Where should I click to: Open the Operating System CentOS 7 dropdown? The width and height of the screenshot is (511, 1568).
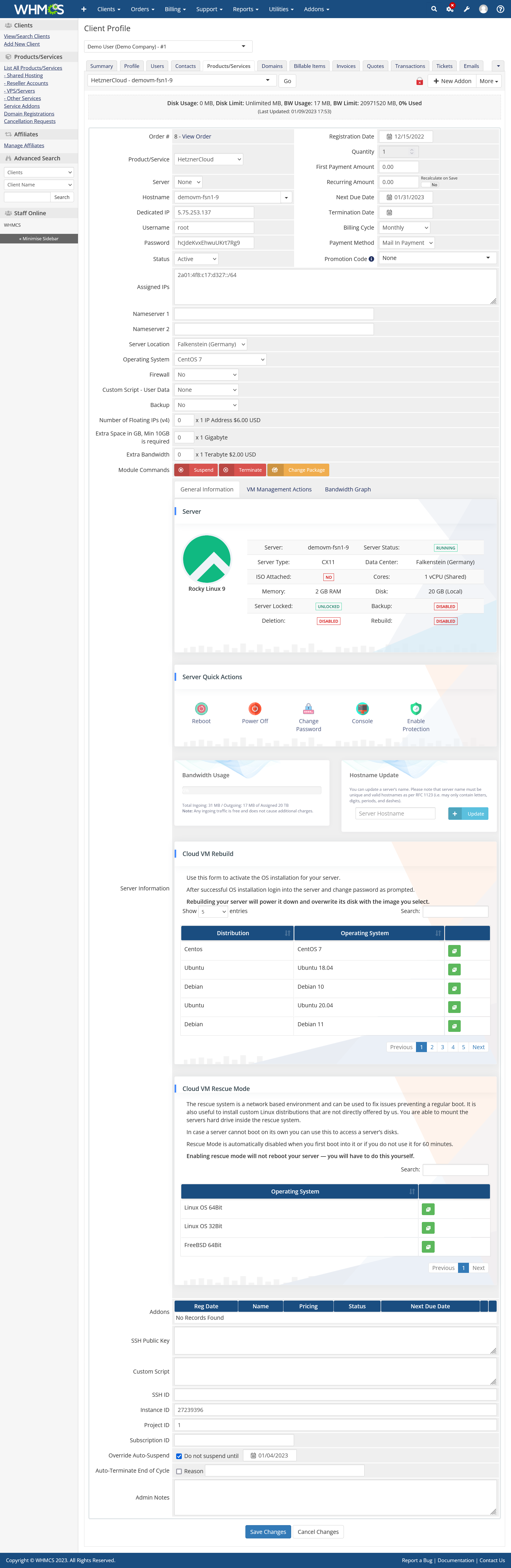click(x=220, y=360)
